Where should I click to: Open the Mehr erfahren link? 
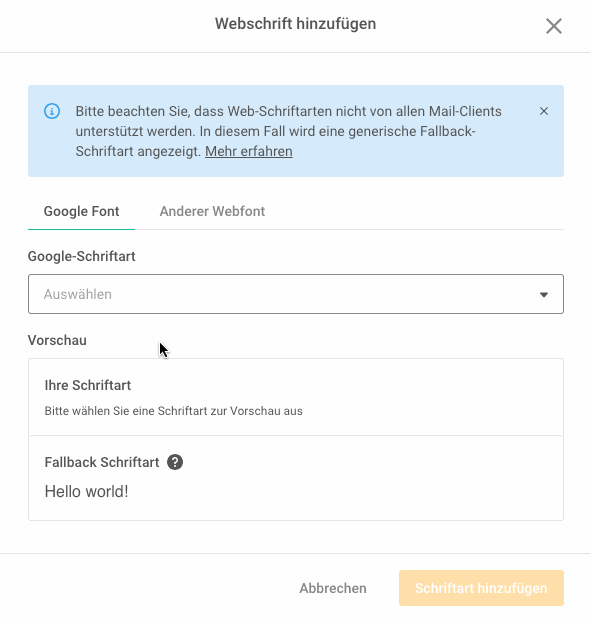click(x=249, y=151)
